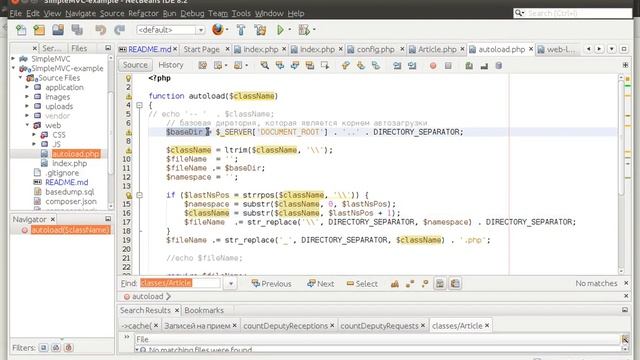Click the History view button
This screenshot has width=640, height=360.
tap(171, 65)
